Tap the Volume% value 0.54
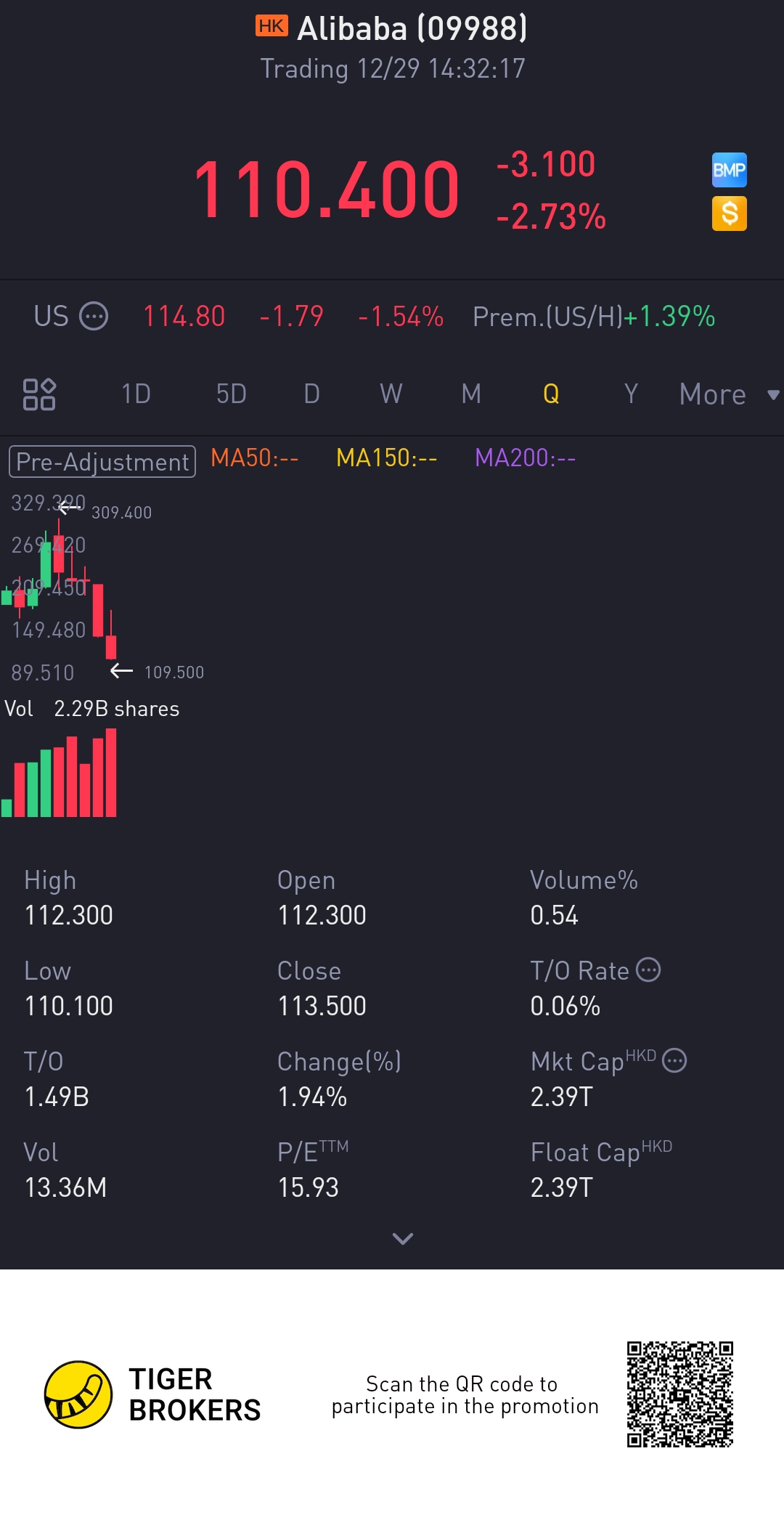 point(554,915)
